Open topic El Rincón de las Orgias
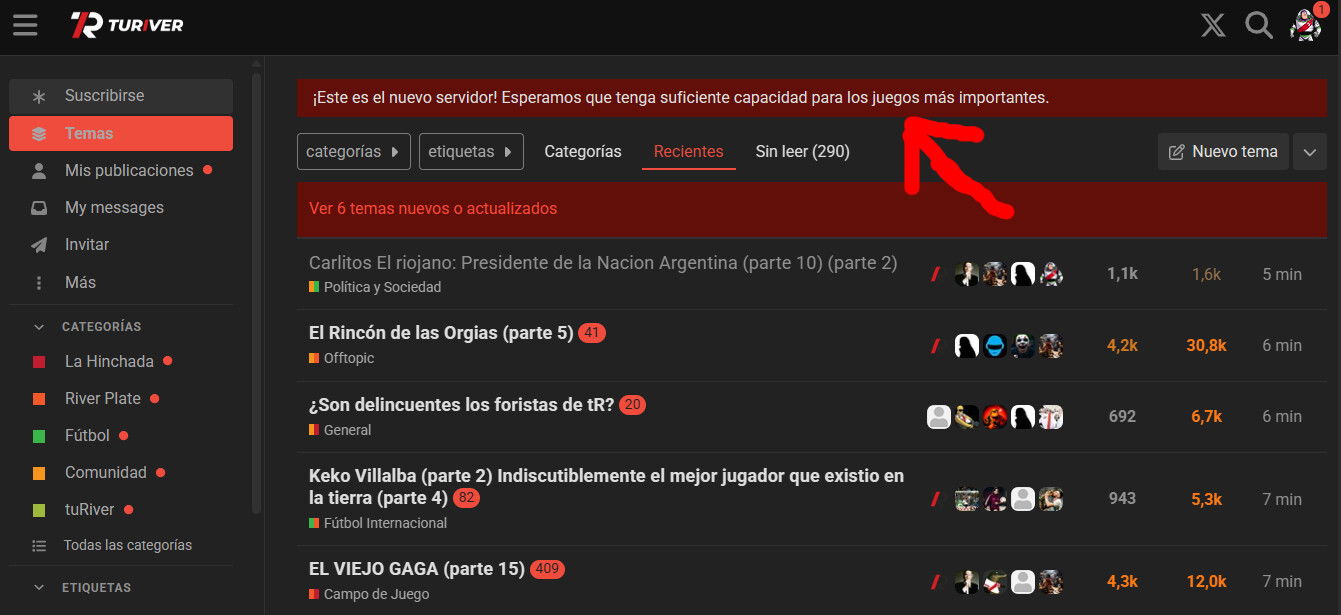Image resolution: width=1341 pixels, height=615 pixels. click(441, 333)
